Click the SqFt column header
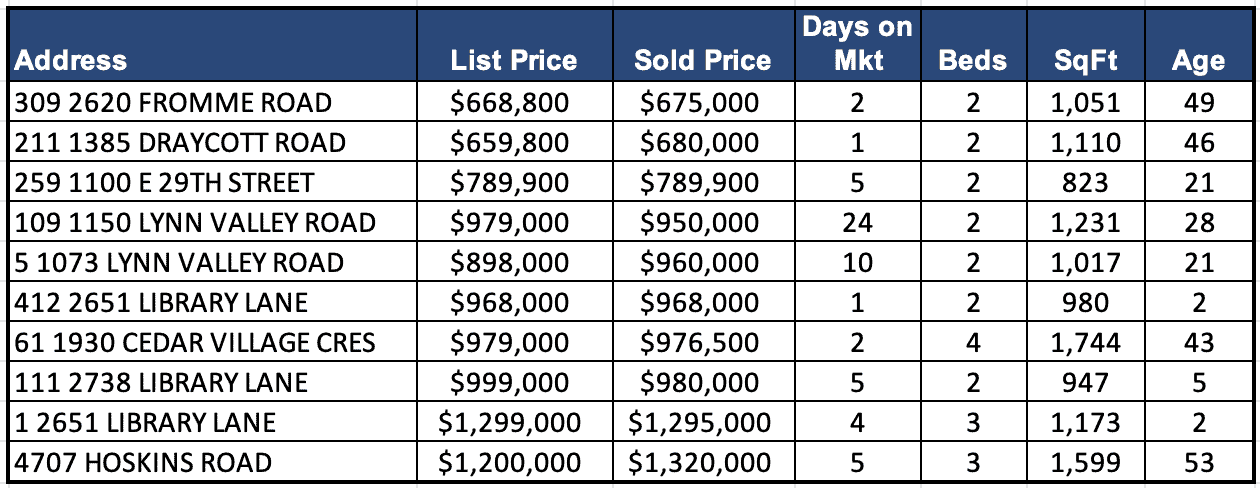This screenshot has height=488, width=1260. coord(1086,60)
